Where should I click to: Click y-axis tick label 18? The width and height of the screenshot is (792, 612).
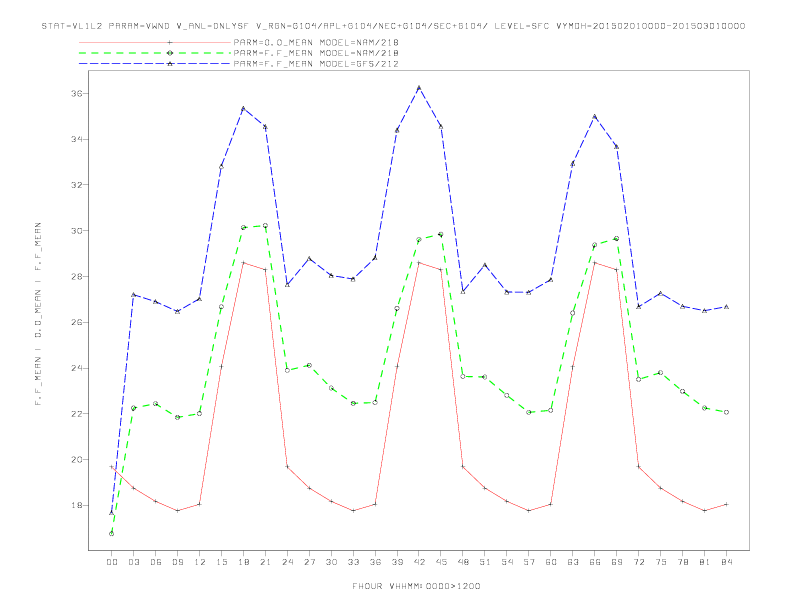coord(77,505)
